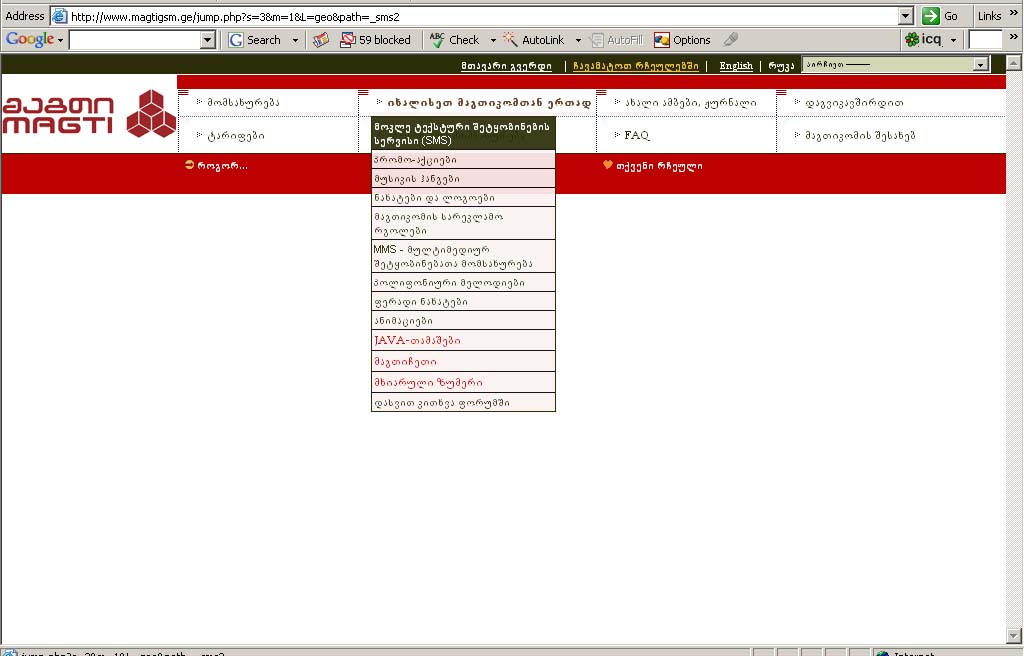Click the English language link
Viewport: 1024px width, 656px height.
click(736, 66)
